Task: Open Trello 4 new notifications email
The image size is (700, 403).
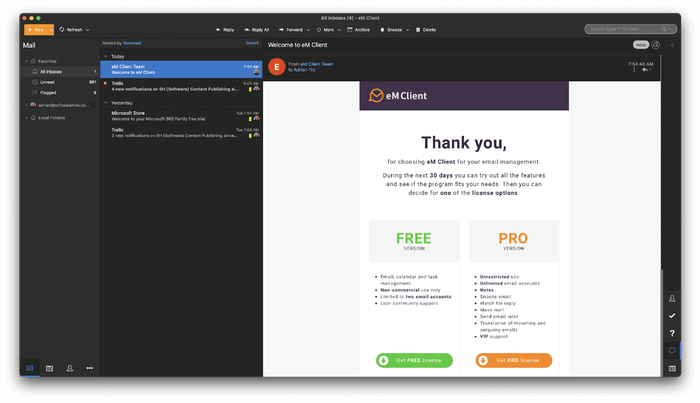Action: [x=181, y=86]
